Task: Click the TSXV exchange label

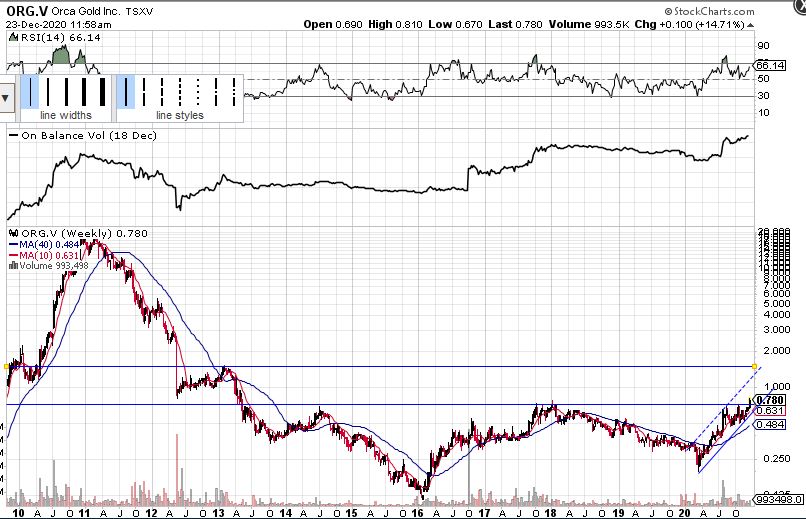Action: coord(139,11)
